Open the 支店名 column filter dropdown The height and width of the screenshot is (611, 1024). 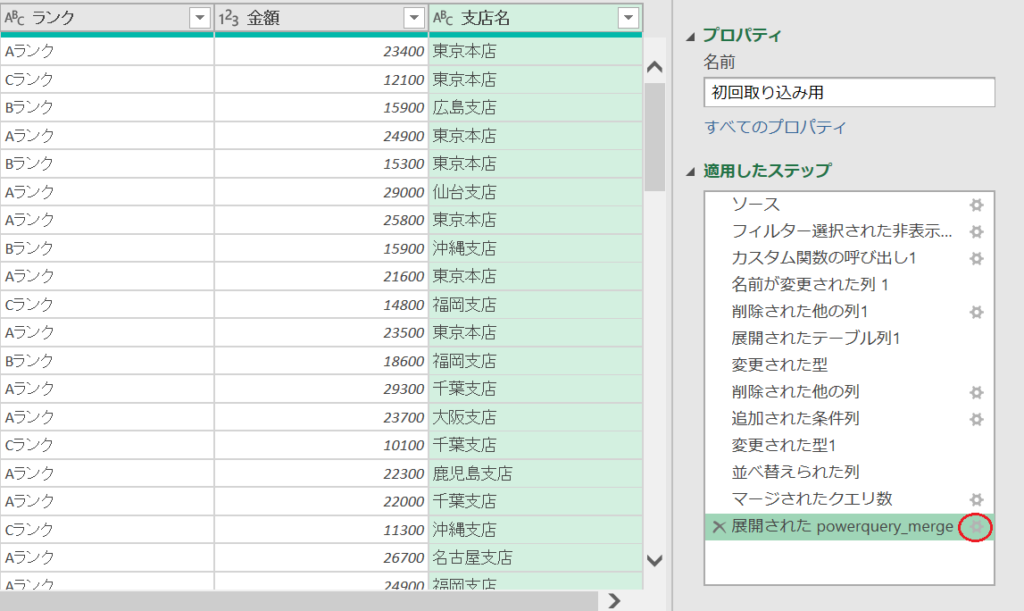point(629,17)
